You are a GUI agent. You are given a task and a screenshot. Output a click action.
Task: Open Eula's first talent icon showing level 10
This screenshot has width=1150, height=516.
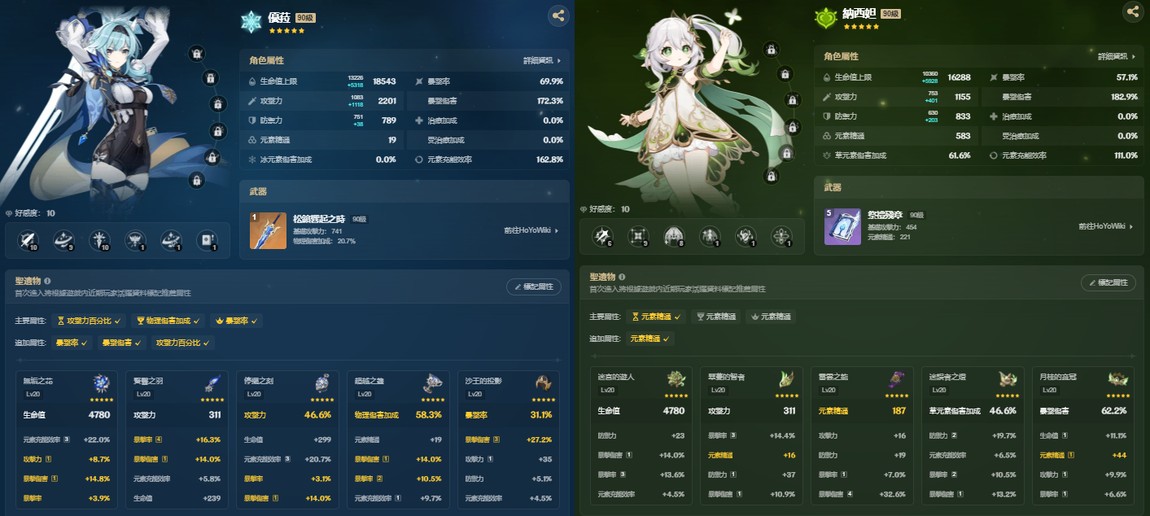(x=27, y=240)
